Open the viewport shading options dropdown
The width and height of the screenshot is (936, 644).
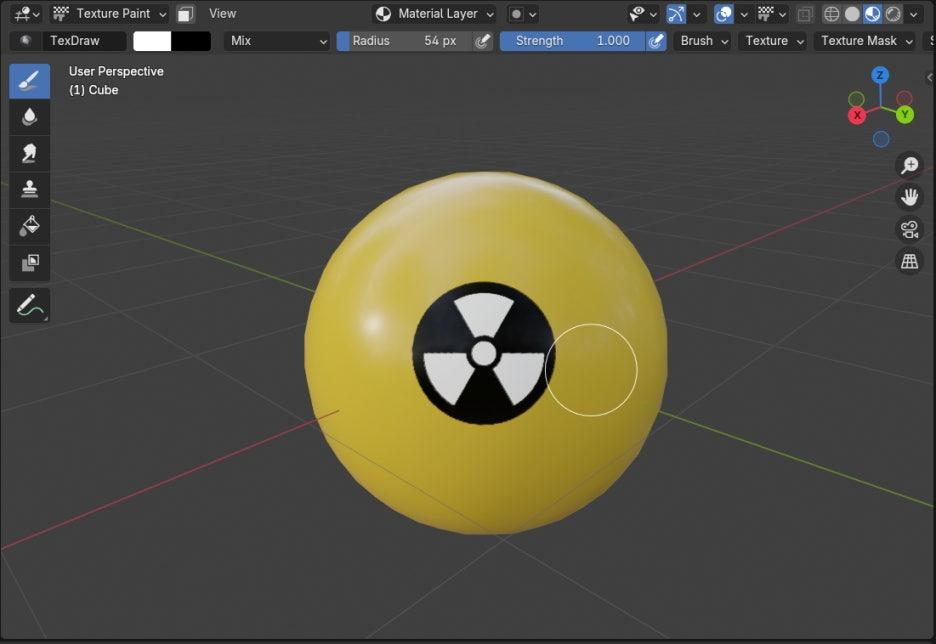913,14
